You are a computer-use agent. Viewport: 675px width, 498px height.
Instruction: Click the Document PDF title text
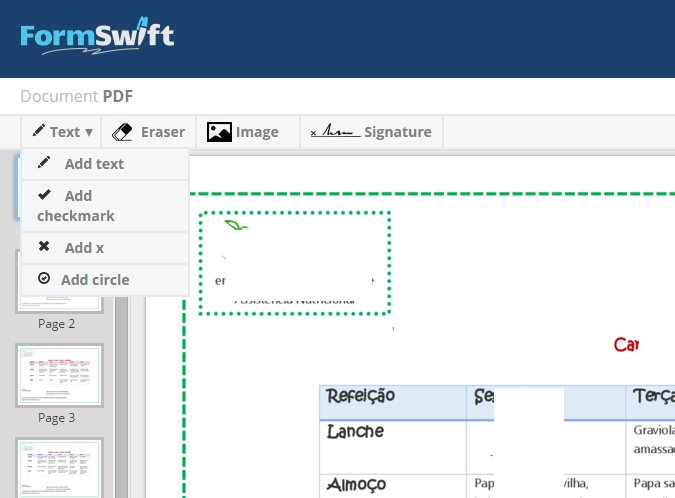pos(76,97)
